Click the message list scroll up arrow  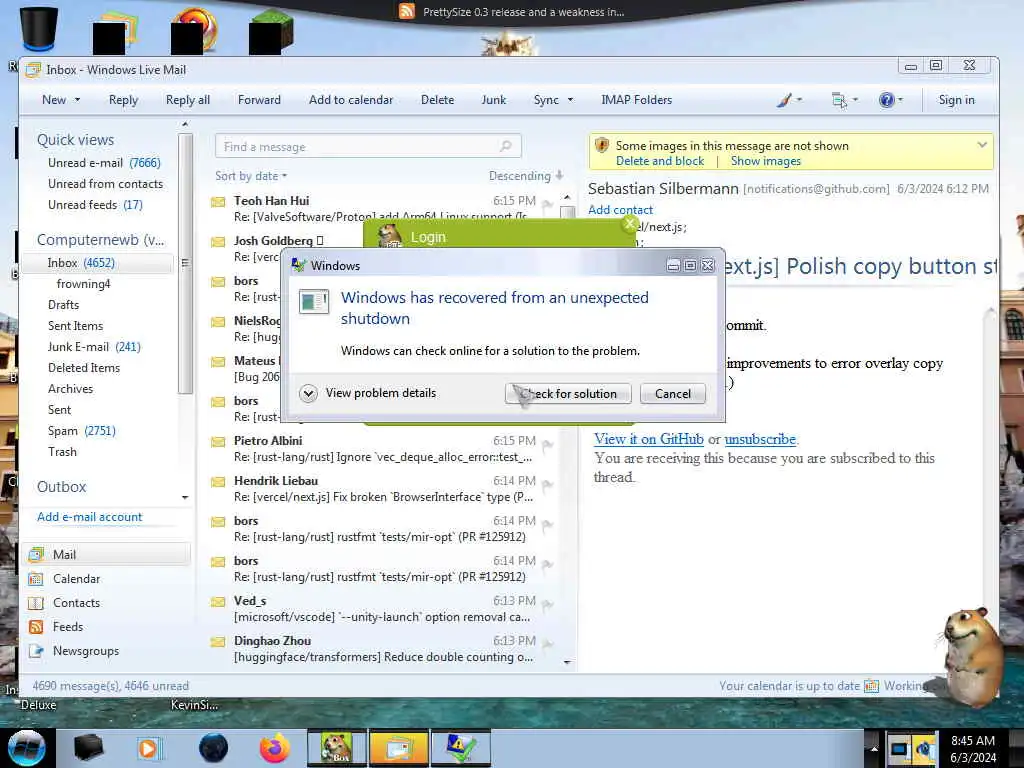(567, 197)
